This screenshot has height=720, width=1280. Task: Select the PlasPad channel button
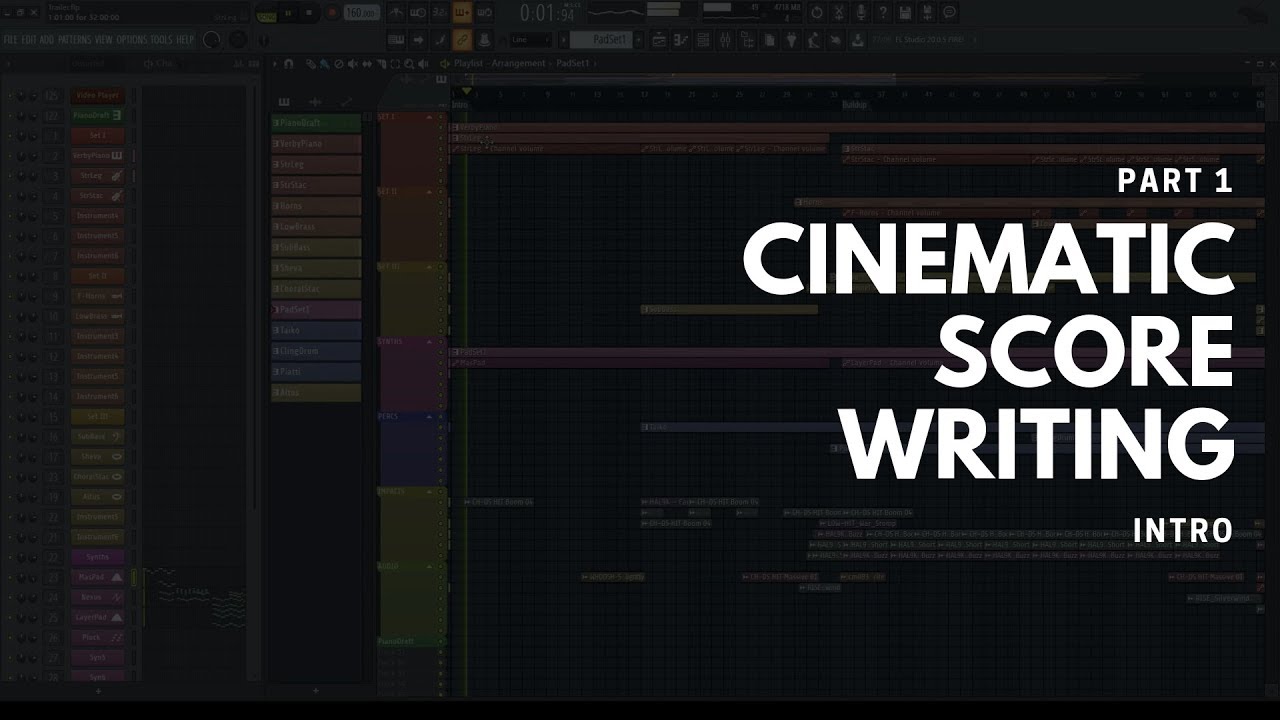click(98, 578)
